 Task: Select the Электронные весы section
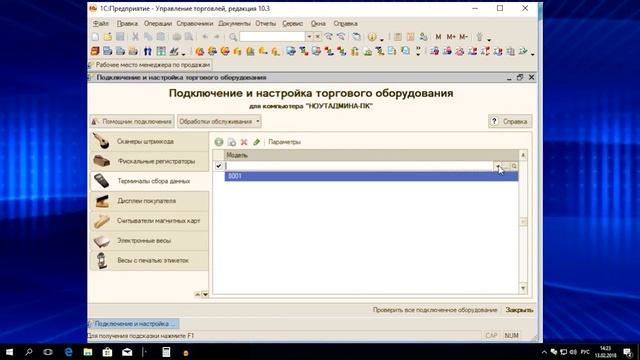pyautogui.click(x=149, y=240)
